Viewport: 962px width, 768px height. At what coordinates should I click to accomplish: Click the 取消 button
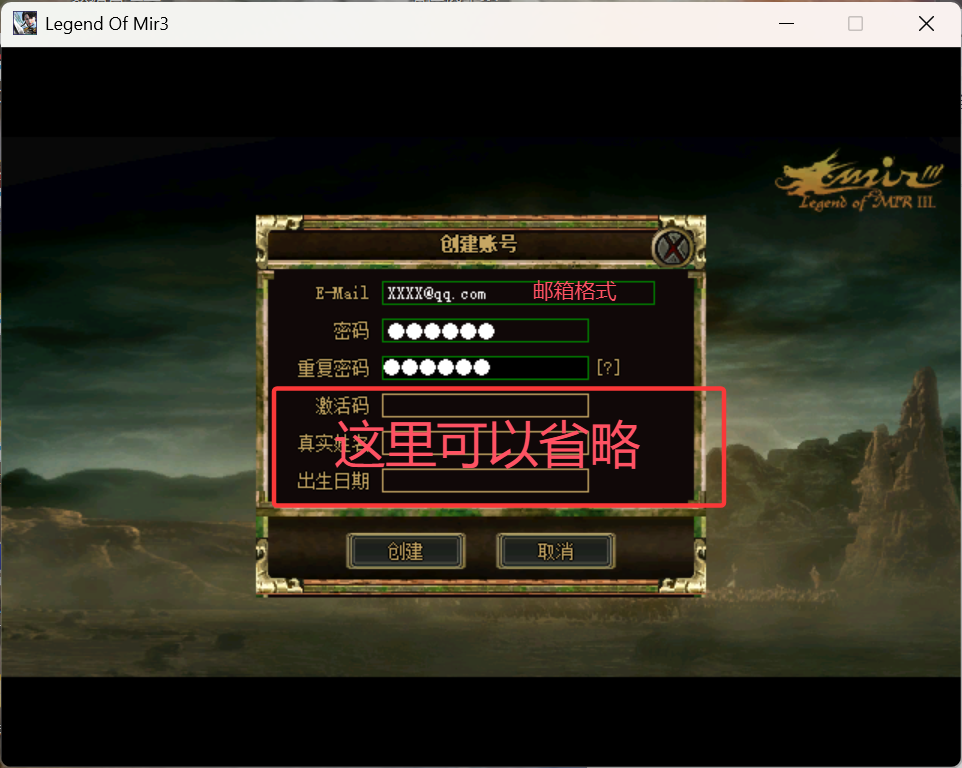555,551
